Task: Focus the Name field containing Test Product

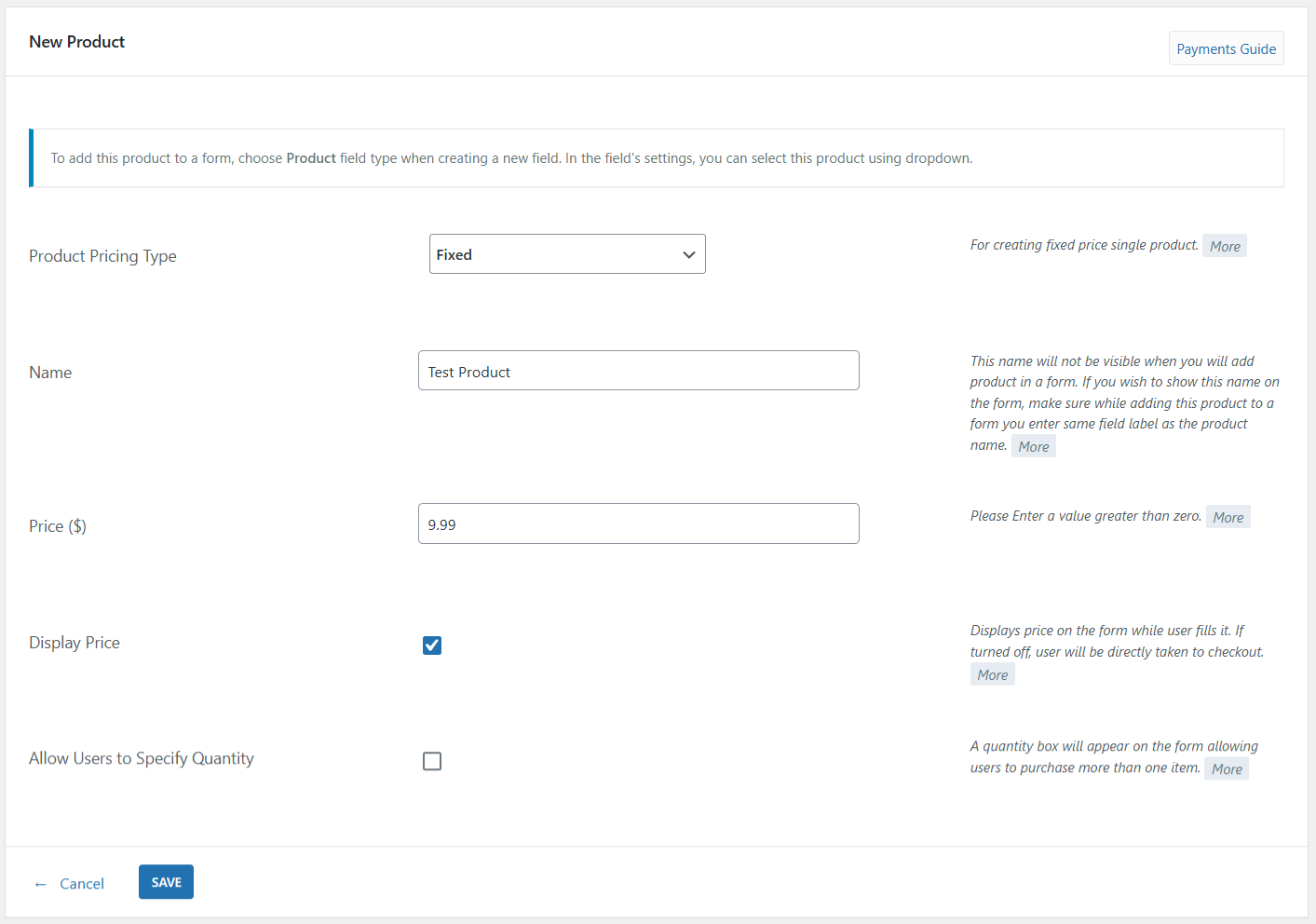Action: pyautogui.click(x=638, y=371)
